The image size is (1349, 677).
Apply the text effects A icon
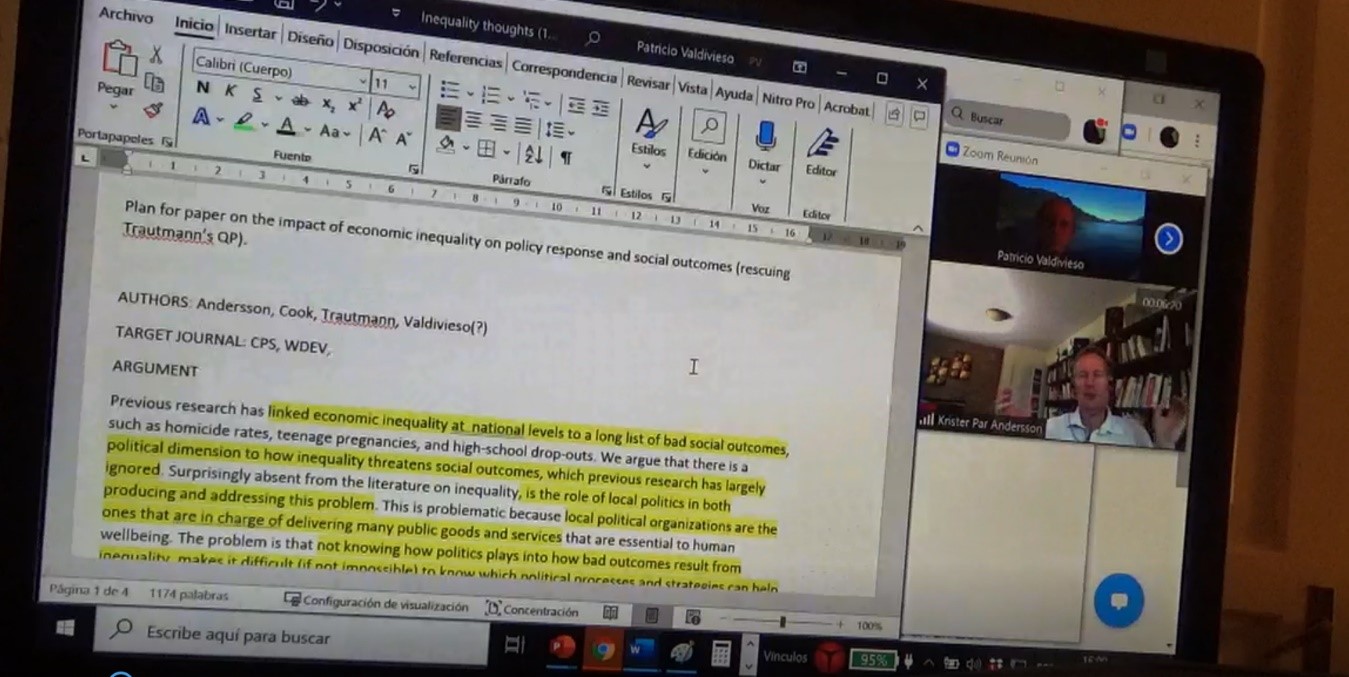coord(201,117)
